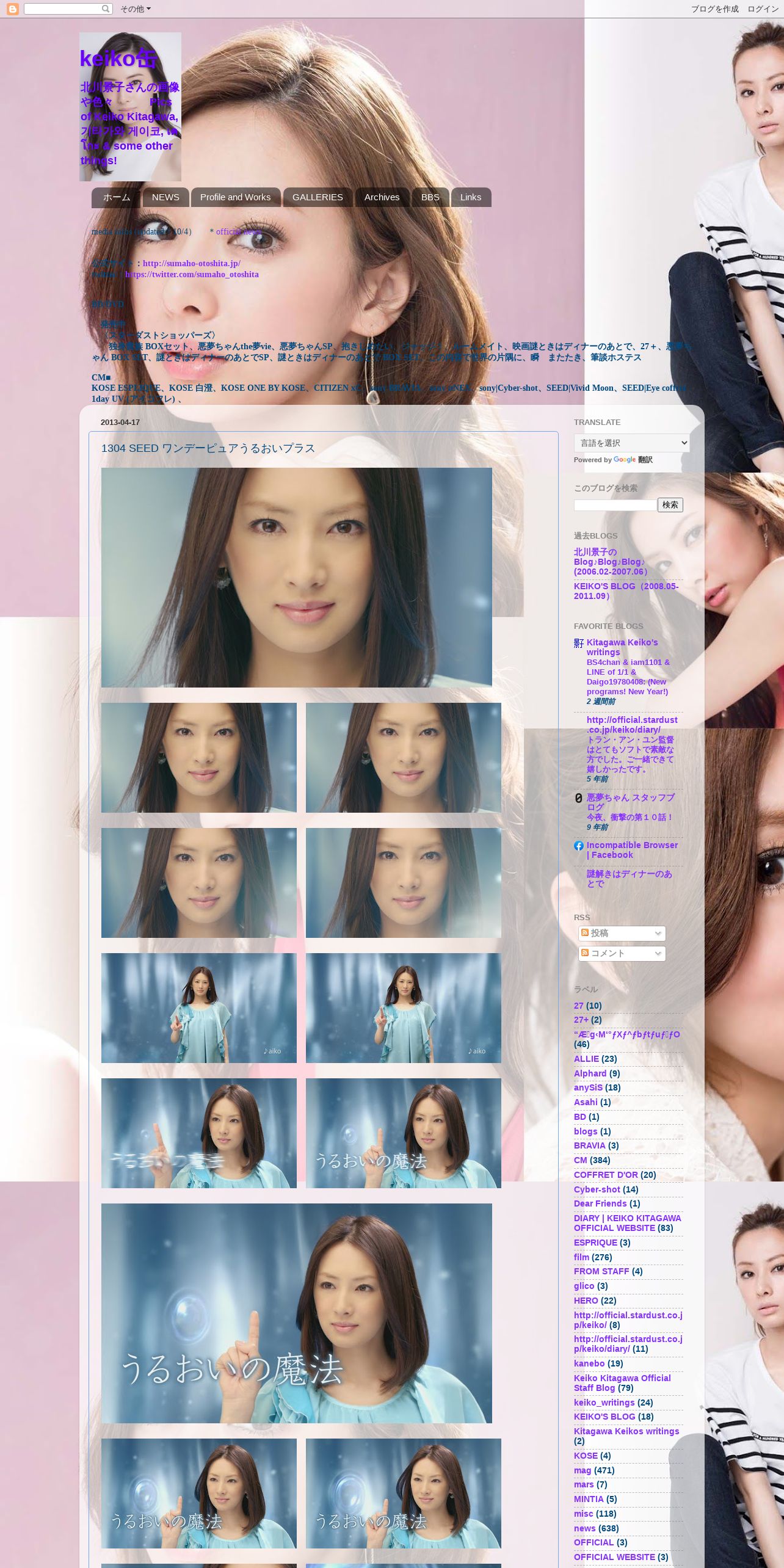Open the misc (118) label

[583, 1514]
